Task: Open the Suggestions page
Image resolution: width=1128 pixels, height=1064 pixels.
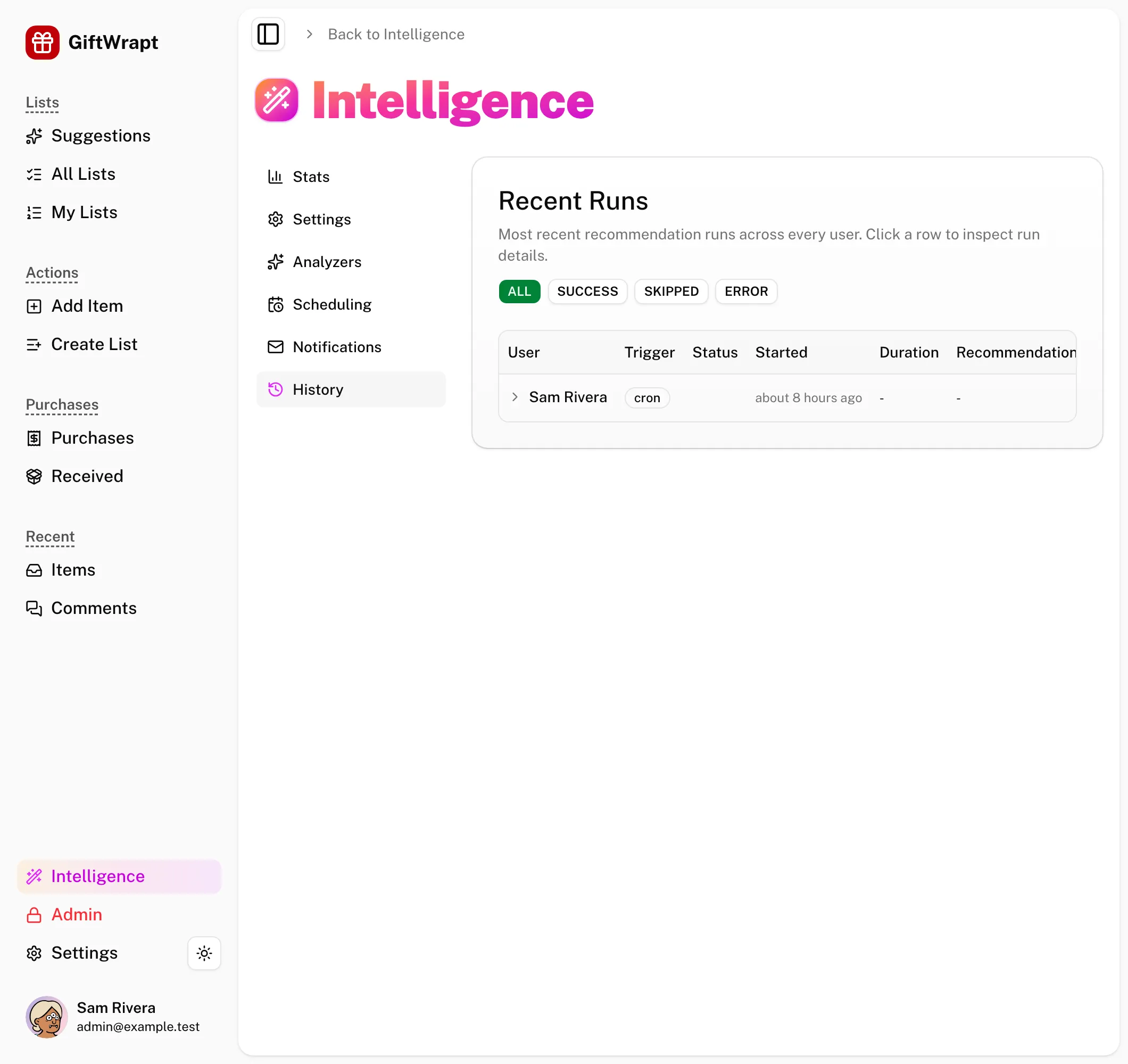Action: pyautogui.click(x=119, y=136)
